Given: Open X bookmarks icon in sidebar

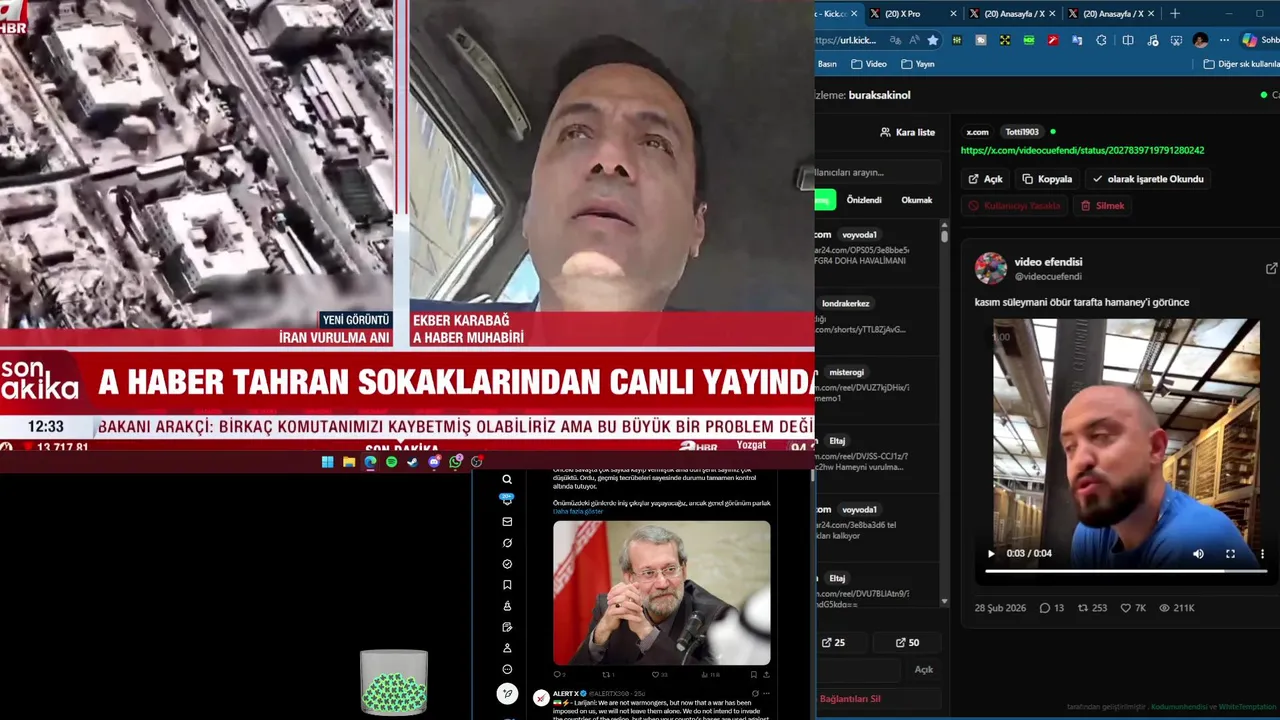Looking at the screenshot, I should click(507, 585).
